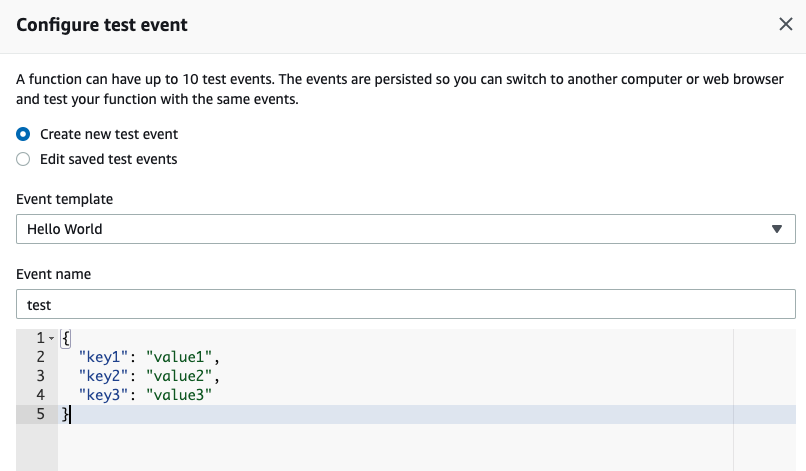Image resolution: width=806 pixels, height=471 pixels.
Task: Click highlighted line number 5 in gutter
Action: (x=41, y=414)
